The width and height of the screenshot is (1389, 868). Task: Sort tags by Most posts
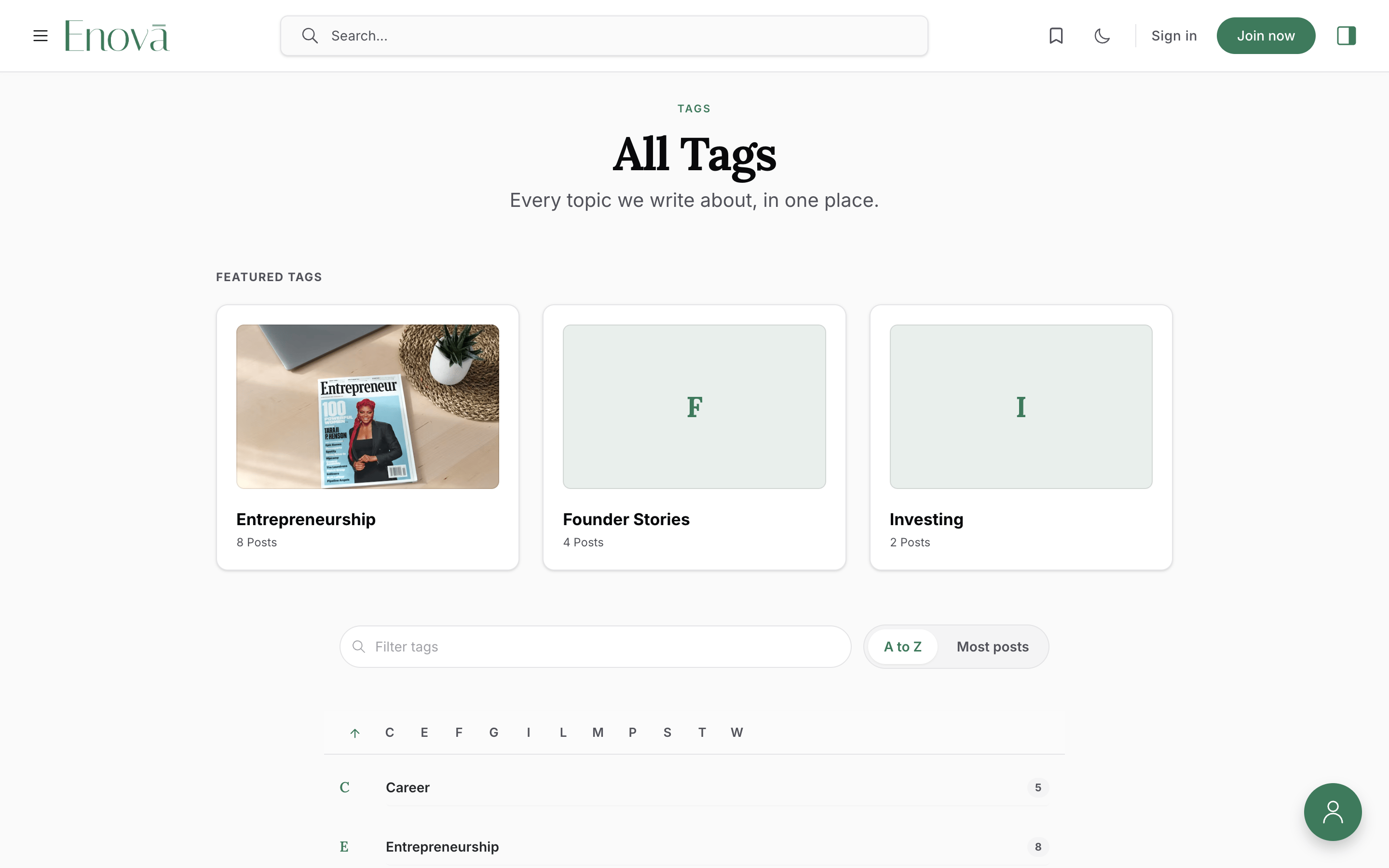pyautogui.click(x=993, y=646)
